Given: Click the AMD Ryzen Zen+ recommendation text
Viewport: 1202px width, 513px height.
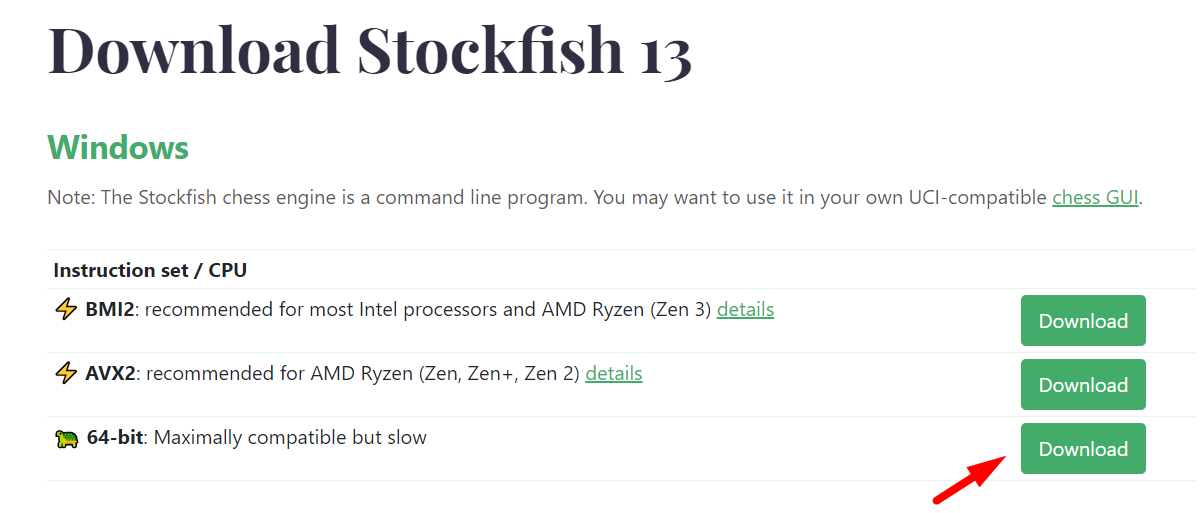Looking at the screenshot, I should (x=362, y=374).
